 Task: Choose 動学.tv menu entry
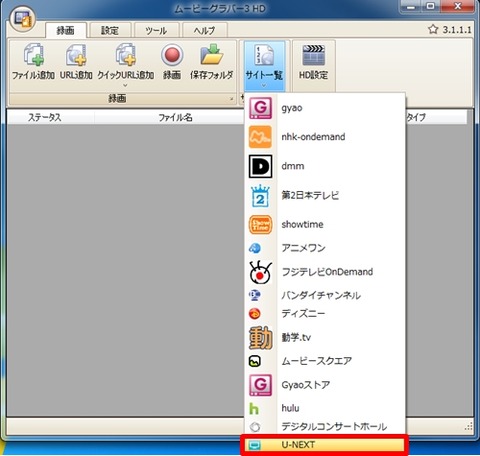(x=325, y=337)
